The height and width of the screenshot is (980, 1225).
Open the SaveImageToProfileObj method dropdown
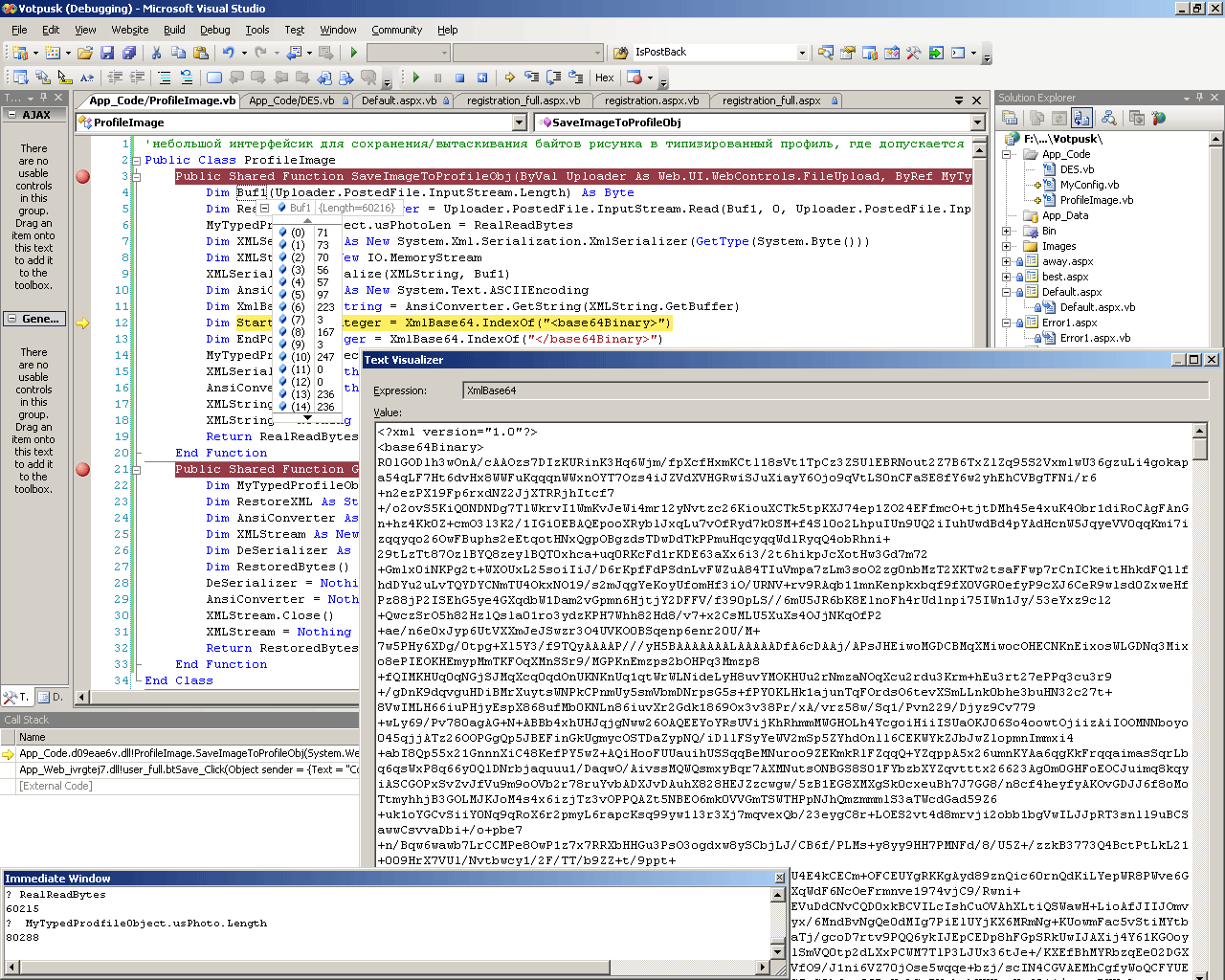978,122
